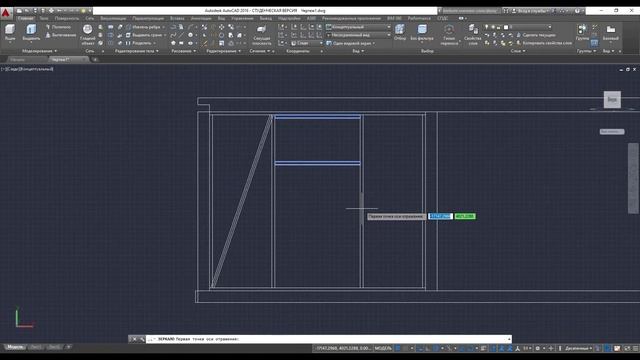Image resolution: width=640 pixels, height=360 pixels.
Task: Switch to the Тело ribbon tab
Action: click(44, 18)
